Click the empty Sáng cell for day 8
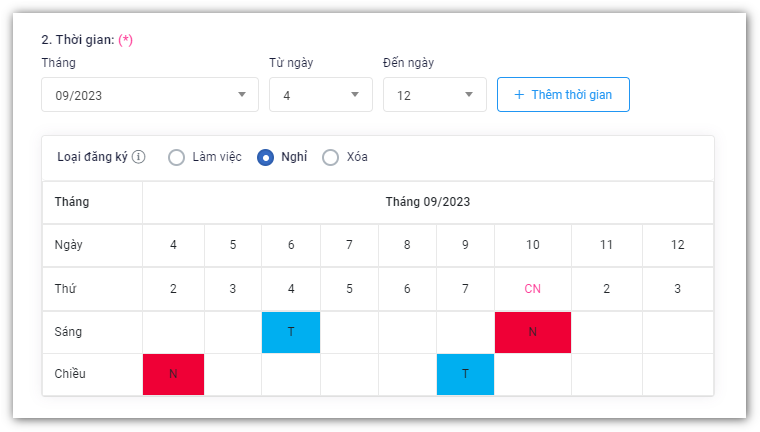Viewport: 760px width, 432px height. tap(407, 332)
